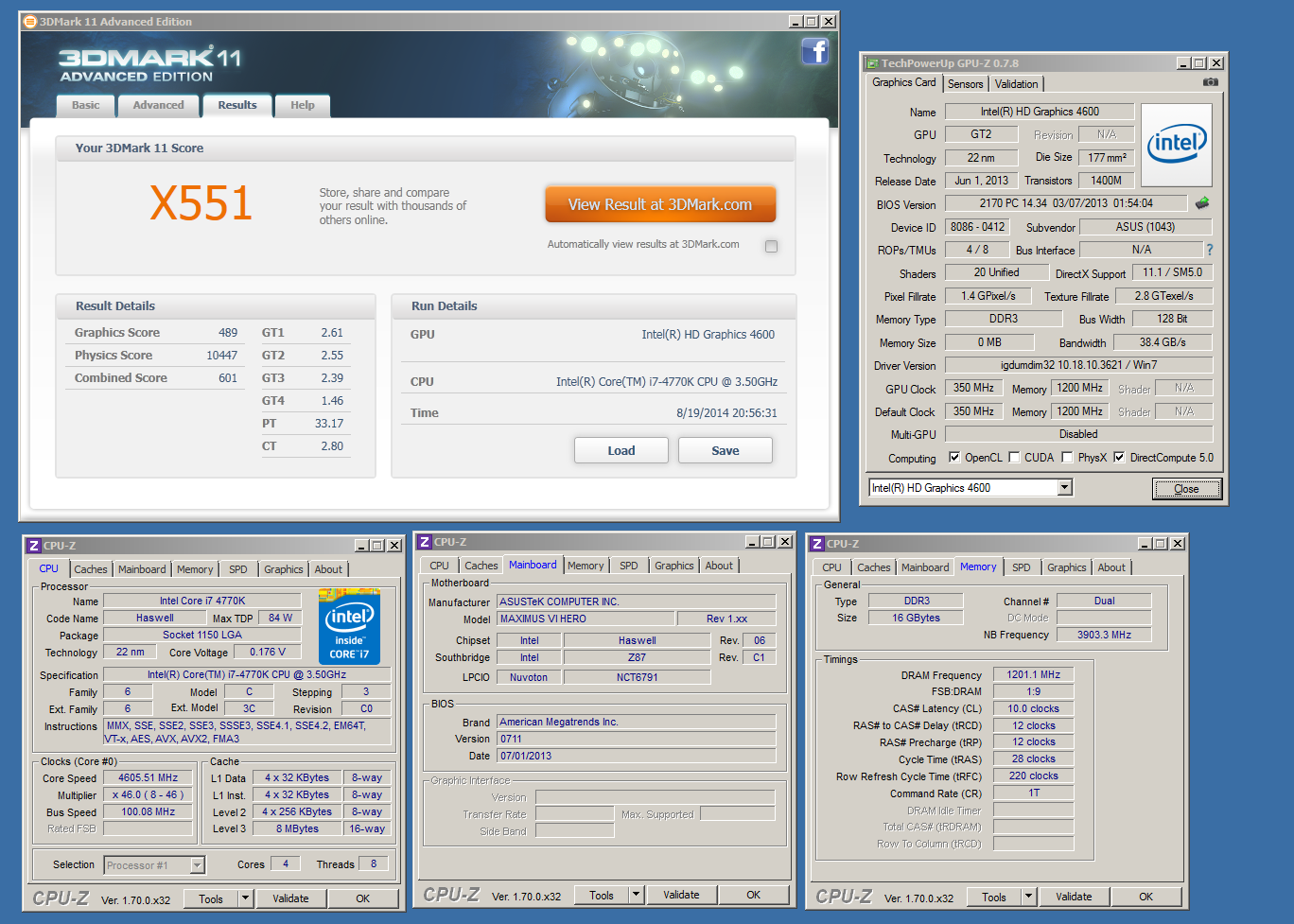The image size is (1294, 924).
Task: Click the DRAM Frequency field 1201.1 MHz
Action: 1033,674
